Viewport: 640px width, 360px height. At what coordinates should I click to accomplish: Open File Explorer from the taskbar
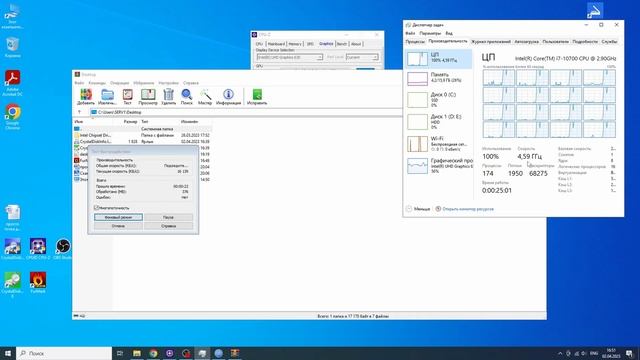tap(137, 353)
